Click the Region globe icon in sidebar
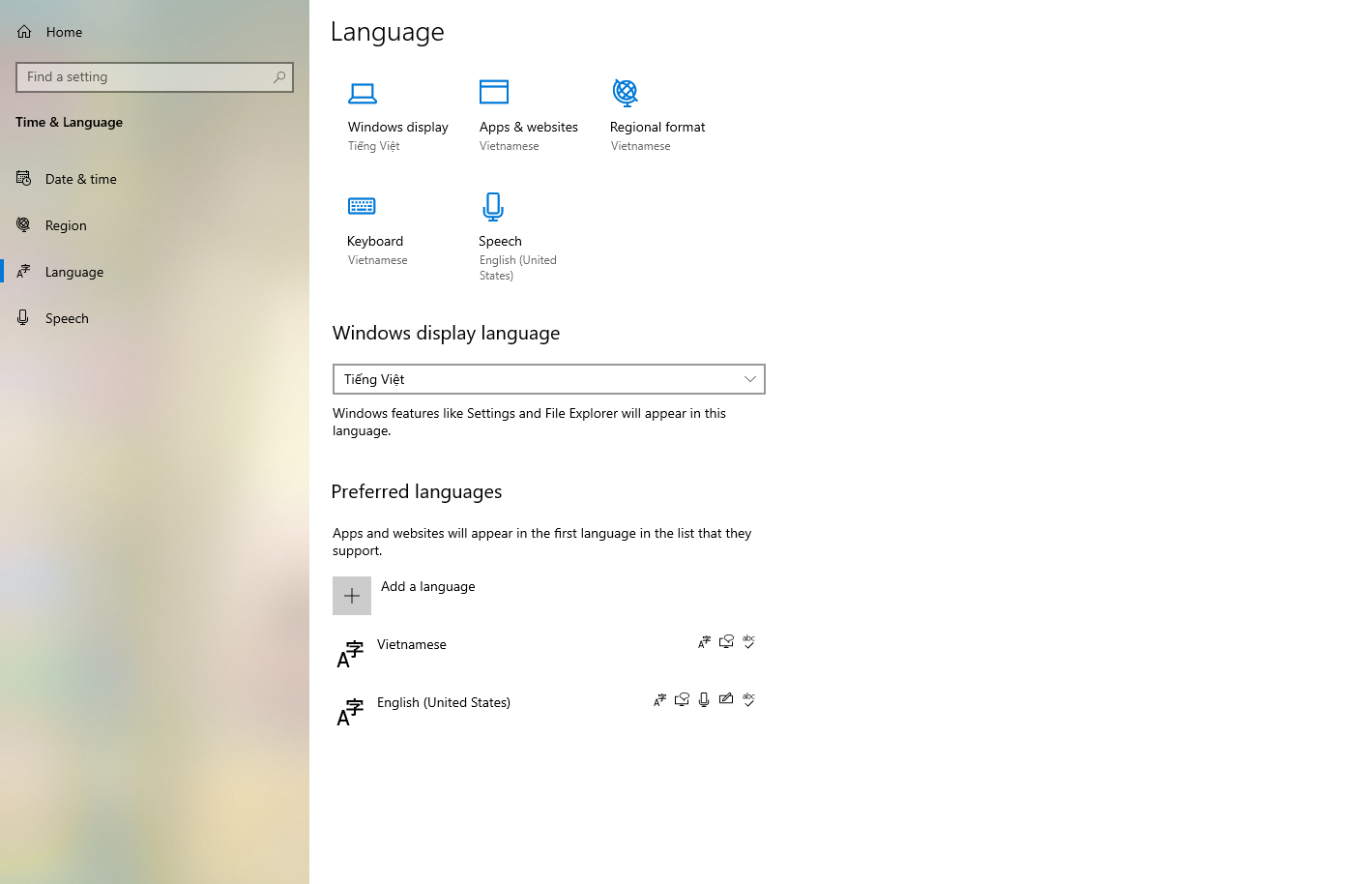The width and height of the screenshot is (1372, 884). point(23,224)
